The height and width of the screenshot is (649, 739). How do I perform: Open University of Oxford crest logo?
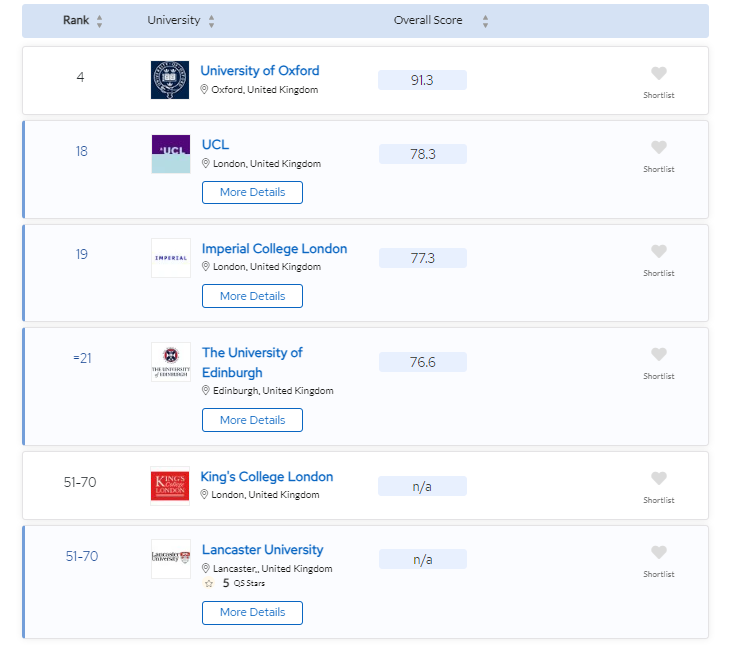point(170,80)
